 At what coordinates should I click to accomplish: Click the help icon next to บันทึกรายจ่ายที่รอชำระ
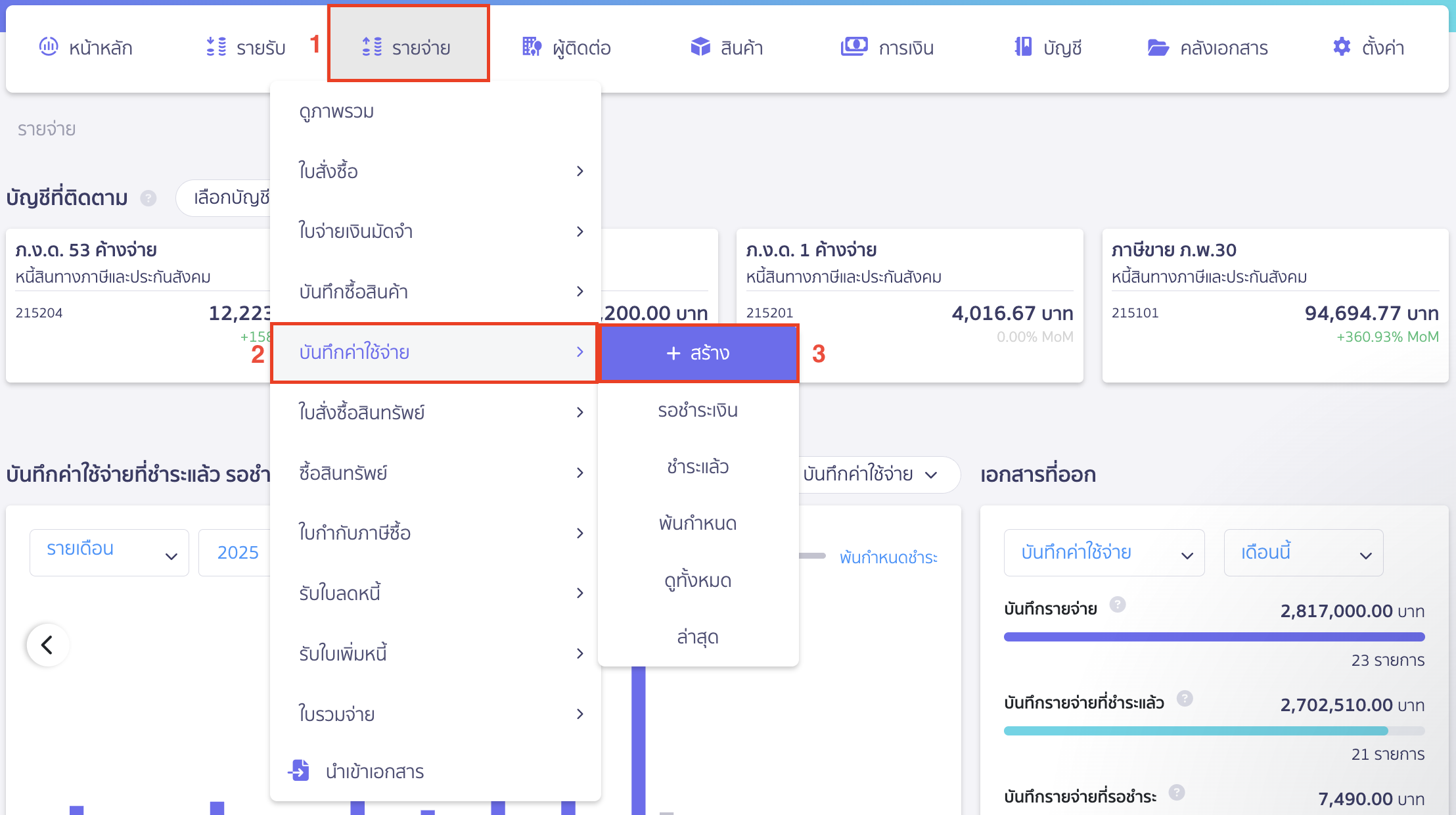click(1177, 792)
